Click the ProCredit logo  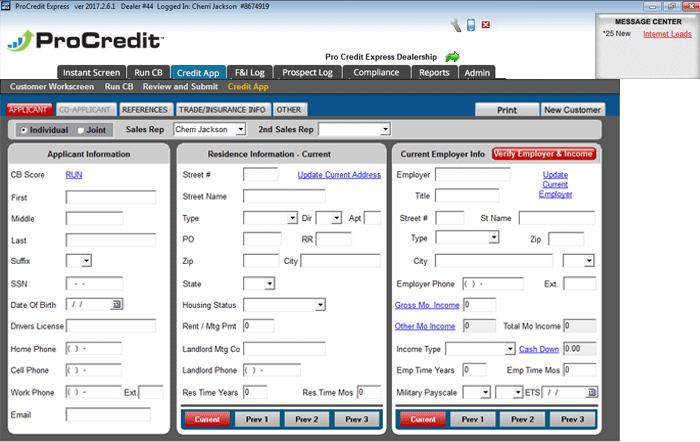coord(85,41)
